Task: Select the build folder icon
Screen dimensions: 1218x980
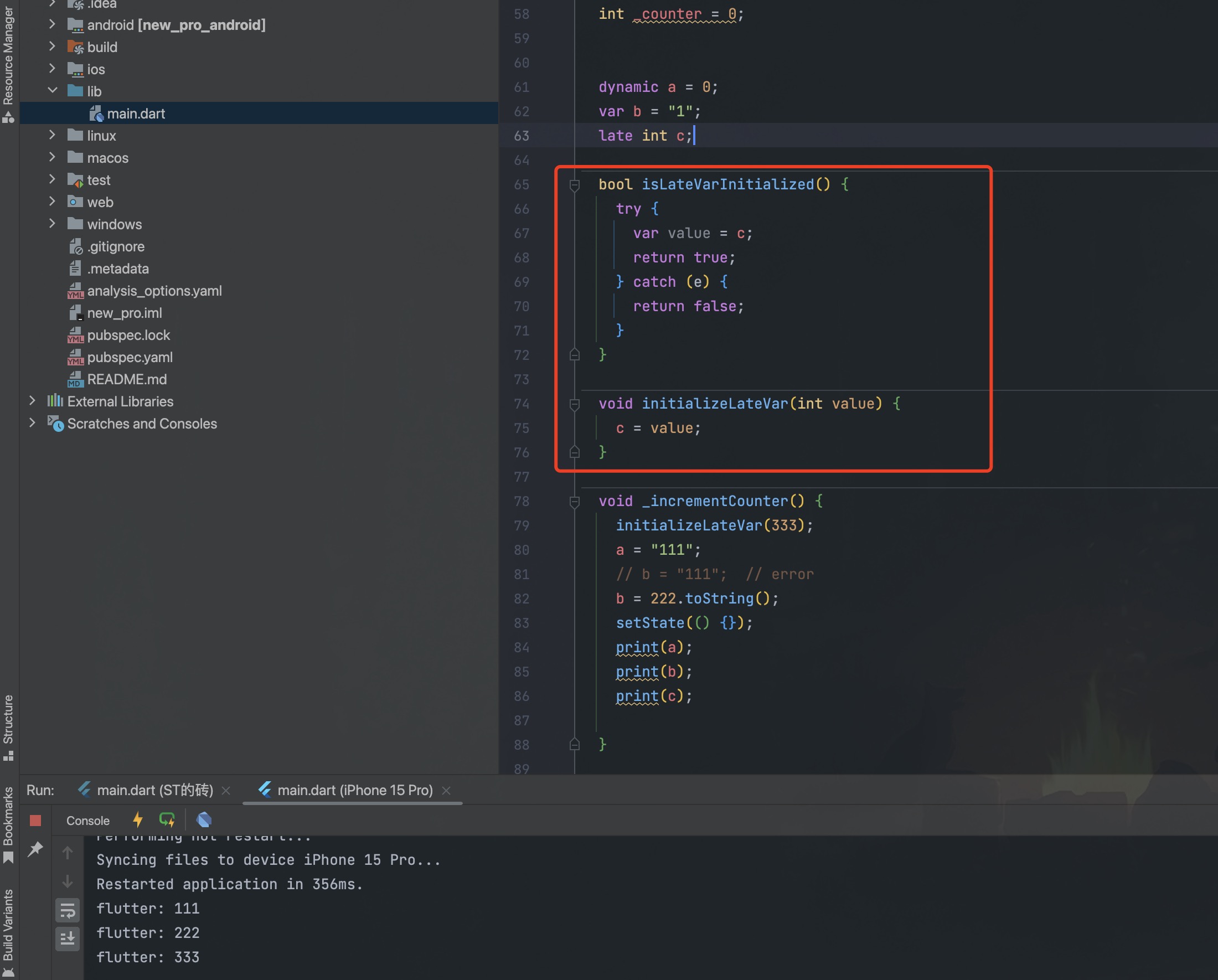Action: click(x=75, y=47)
